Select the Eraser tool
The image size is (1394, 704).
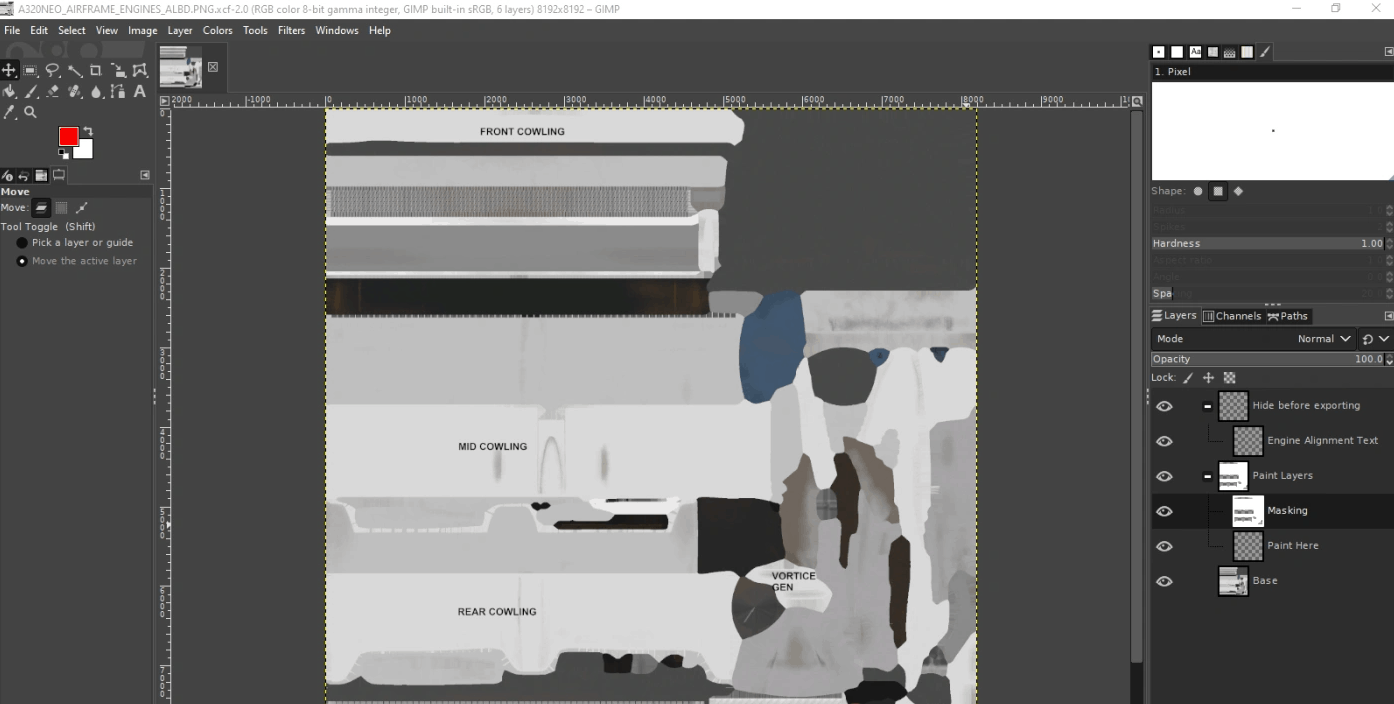[x=53, y=92]
